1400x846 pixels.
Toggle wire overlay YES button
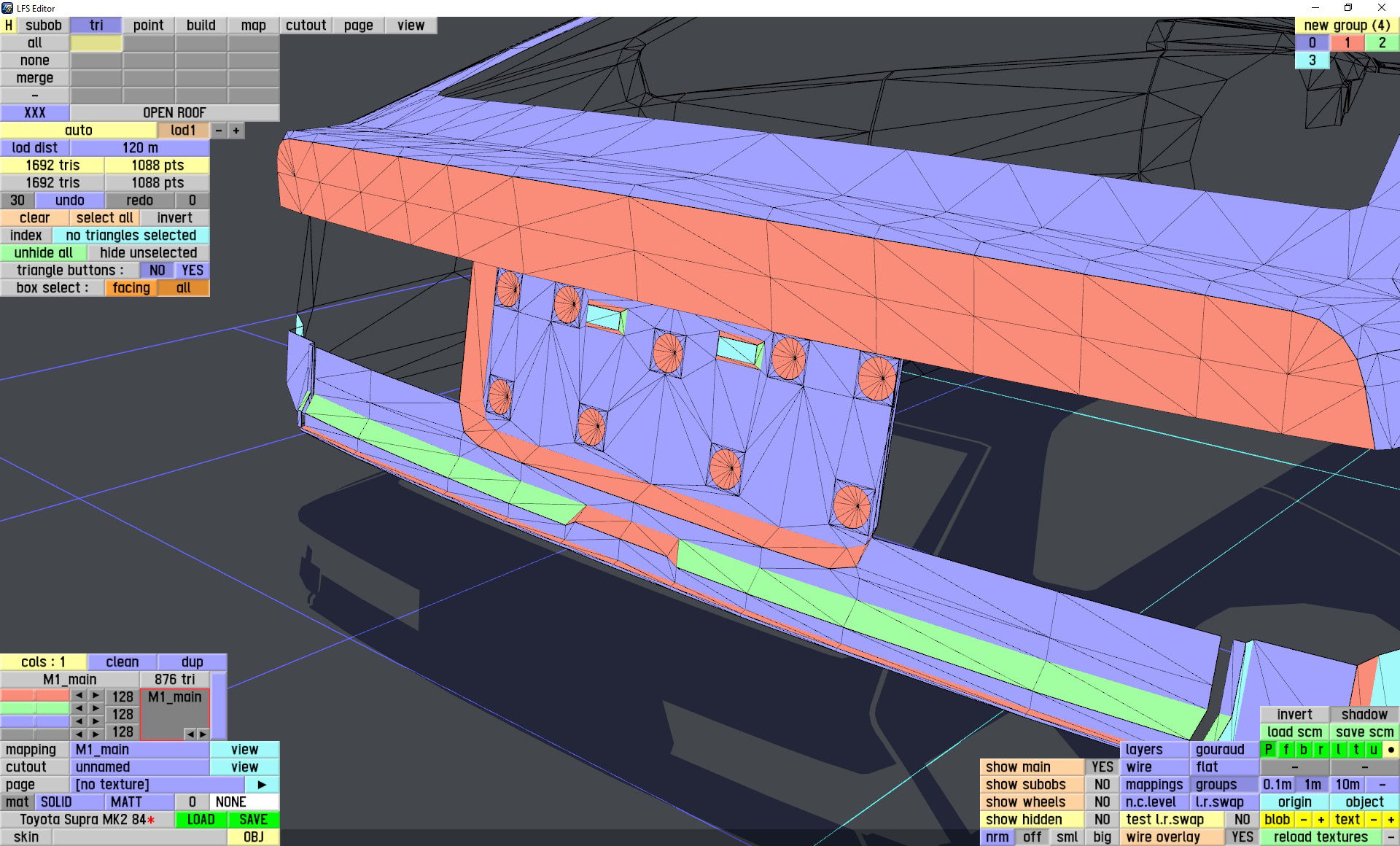(x=1242, y=837)
